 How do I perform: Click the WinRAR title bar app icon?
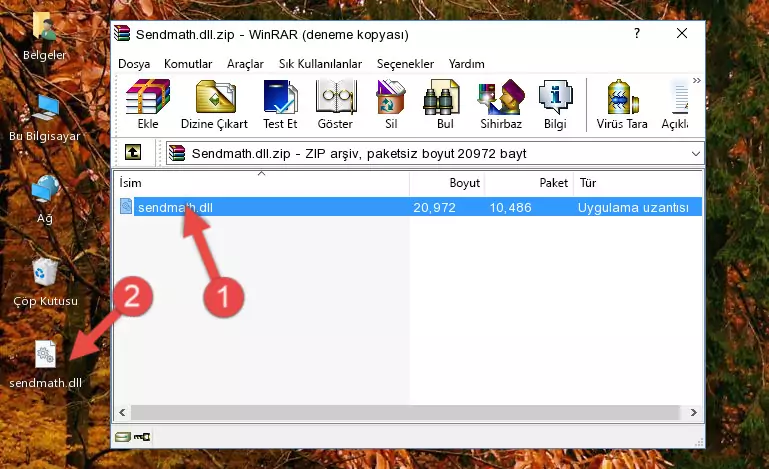point(122,34)
